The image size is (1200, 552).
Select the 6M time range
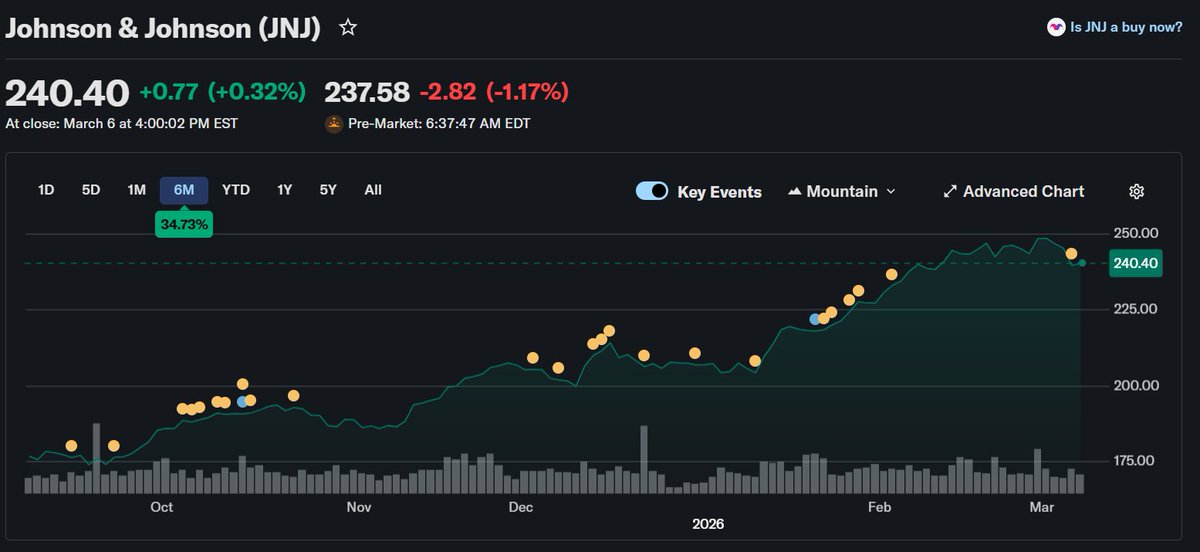point(184,190)
